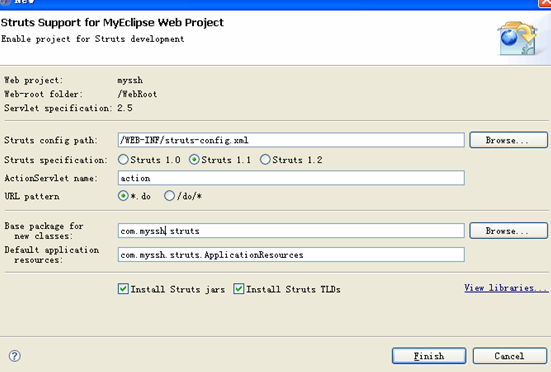Click the Struts wizard globe banner icon
Screen dimensions: 551x372
[x=517, y=39]
